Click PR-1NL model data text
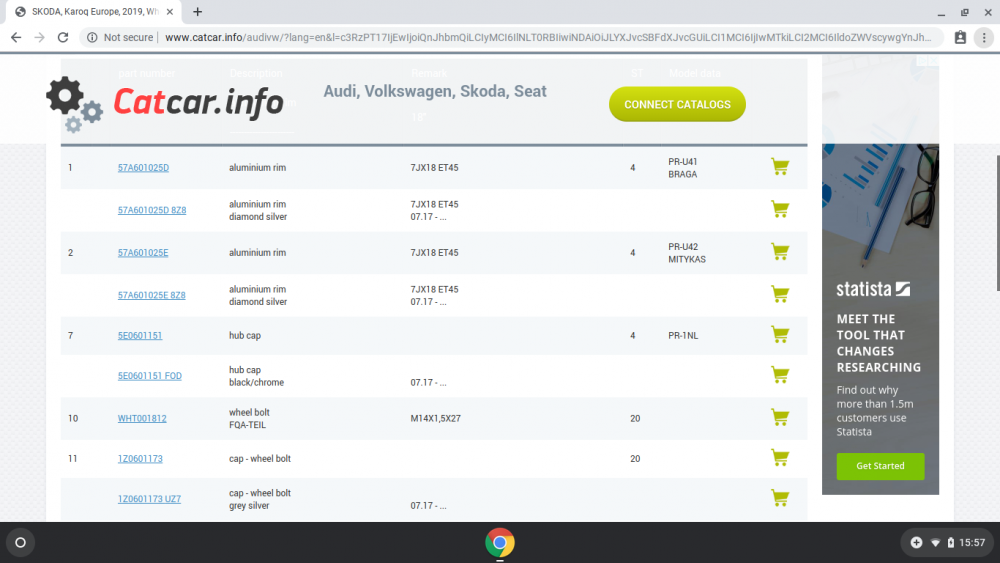 pyautogui.click(x=683, y=335)
